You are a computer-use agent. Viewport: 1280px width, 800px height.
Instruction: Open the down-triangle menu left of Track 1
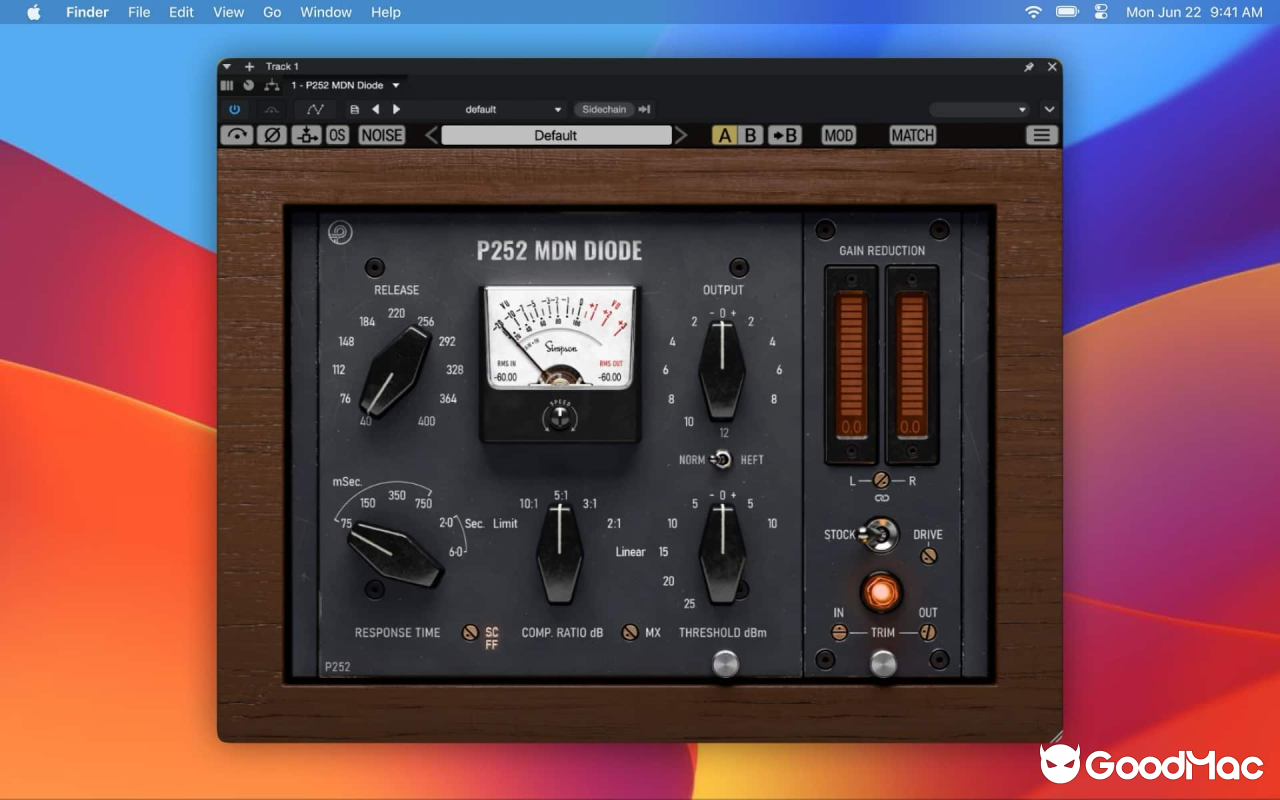coord(227,67)
